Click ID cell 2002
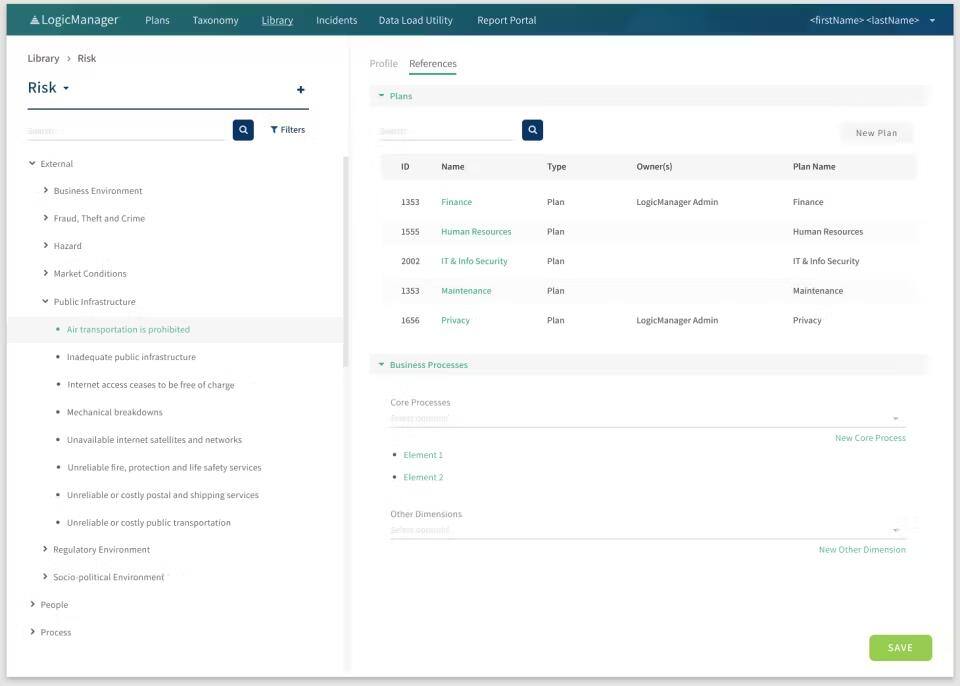Screen dimensions: 960x686 tap(410, 261)
